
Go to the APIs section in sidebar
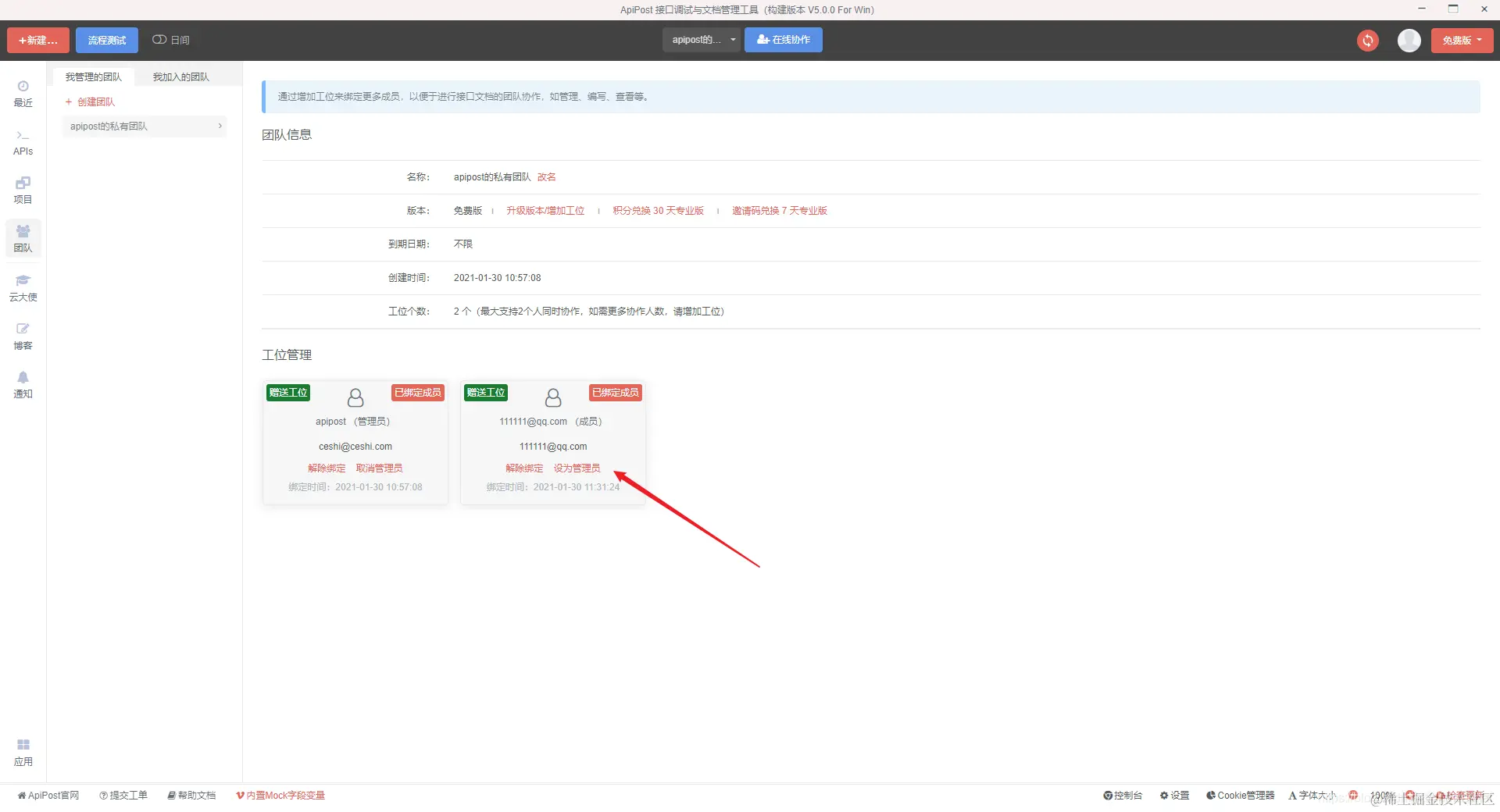pyautogui.click(x=23, y=143)
